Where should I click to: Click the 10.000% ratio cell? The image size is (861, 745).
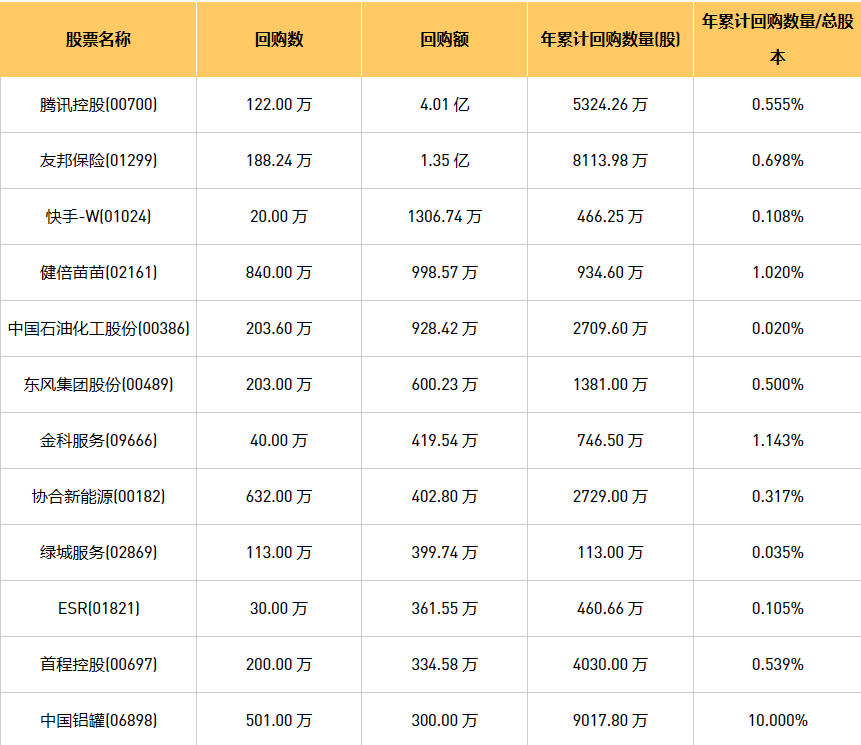pyautogui.click(x=777, y=720)
